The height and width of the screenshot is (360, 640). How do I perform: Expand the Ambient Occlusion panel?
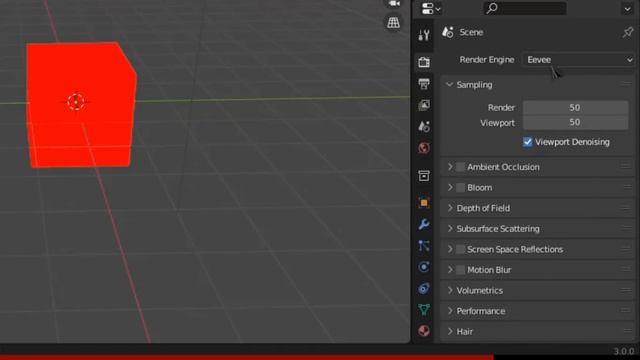click(x=450, y=167)
